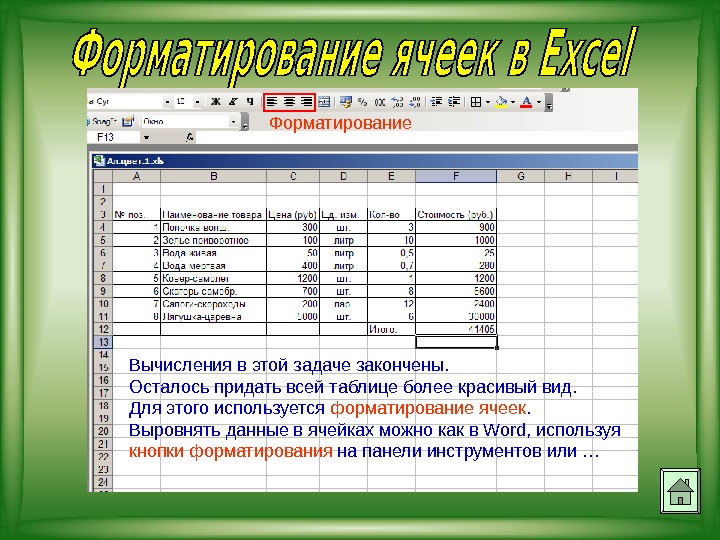Select column B header
Image resolution: width=720 pixels, height=540 pixels.
214,176
